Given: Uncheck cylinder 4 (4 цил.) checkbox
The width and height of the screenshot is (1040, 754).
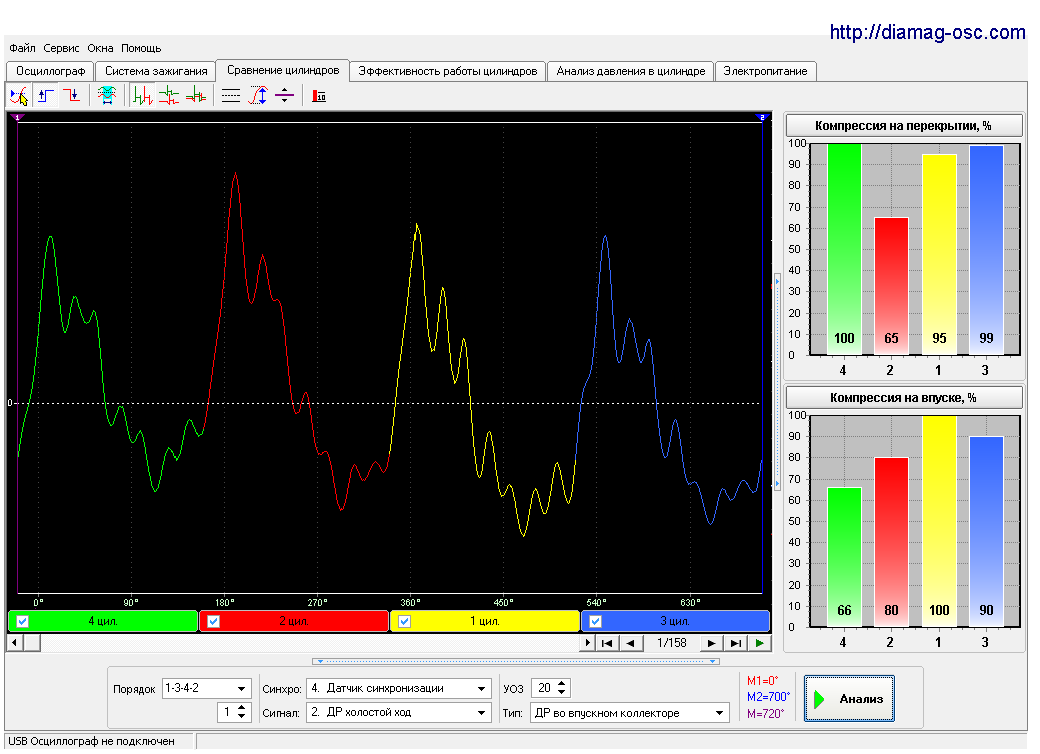Looking at the screenshot, I should click(23, 621).
